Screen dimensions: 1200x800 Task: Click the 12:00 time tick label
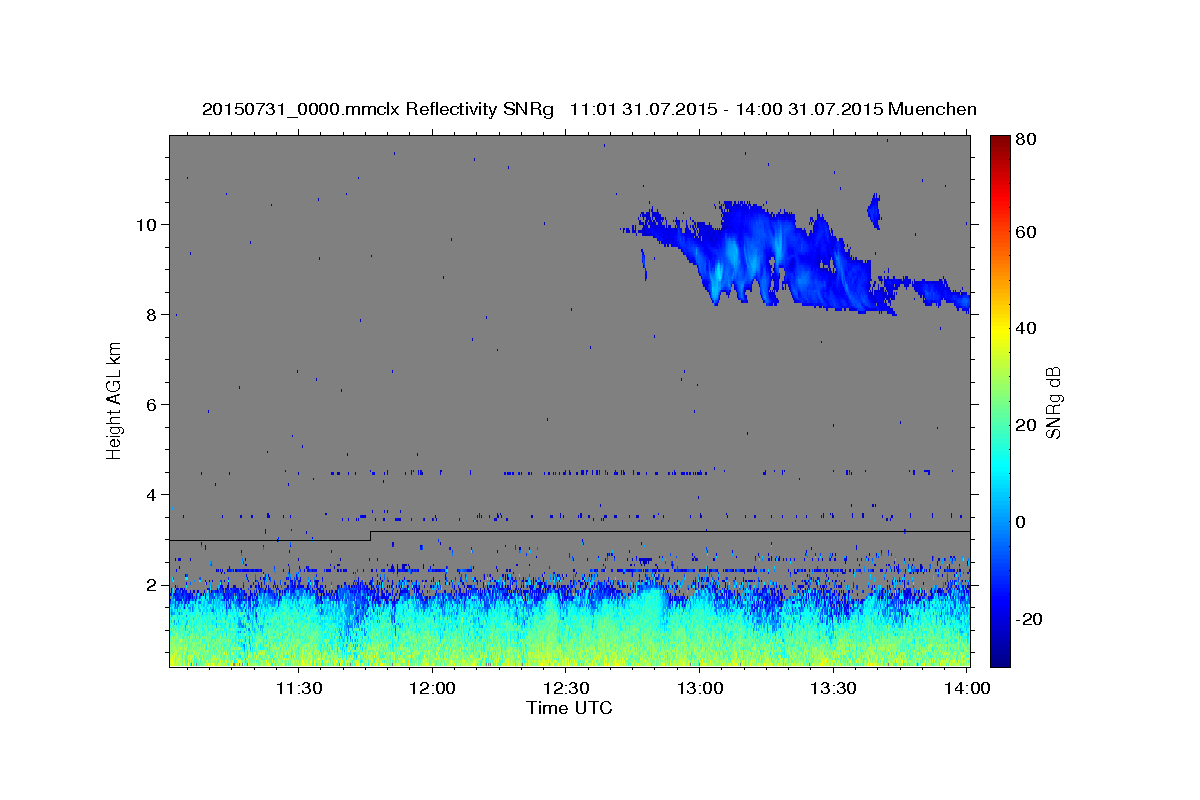tap(432, 688)
